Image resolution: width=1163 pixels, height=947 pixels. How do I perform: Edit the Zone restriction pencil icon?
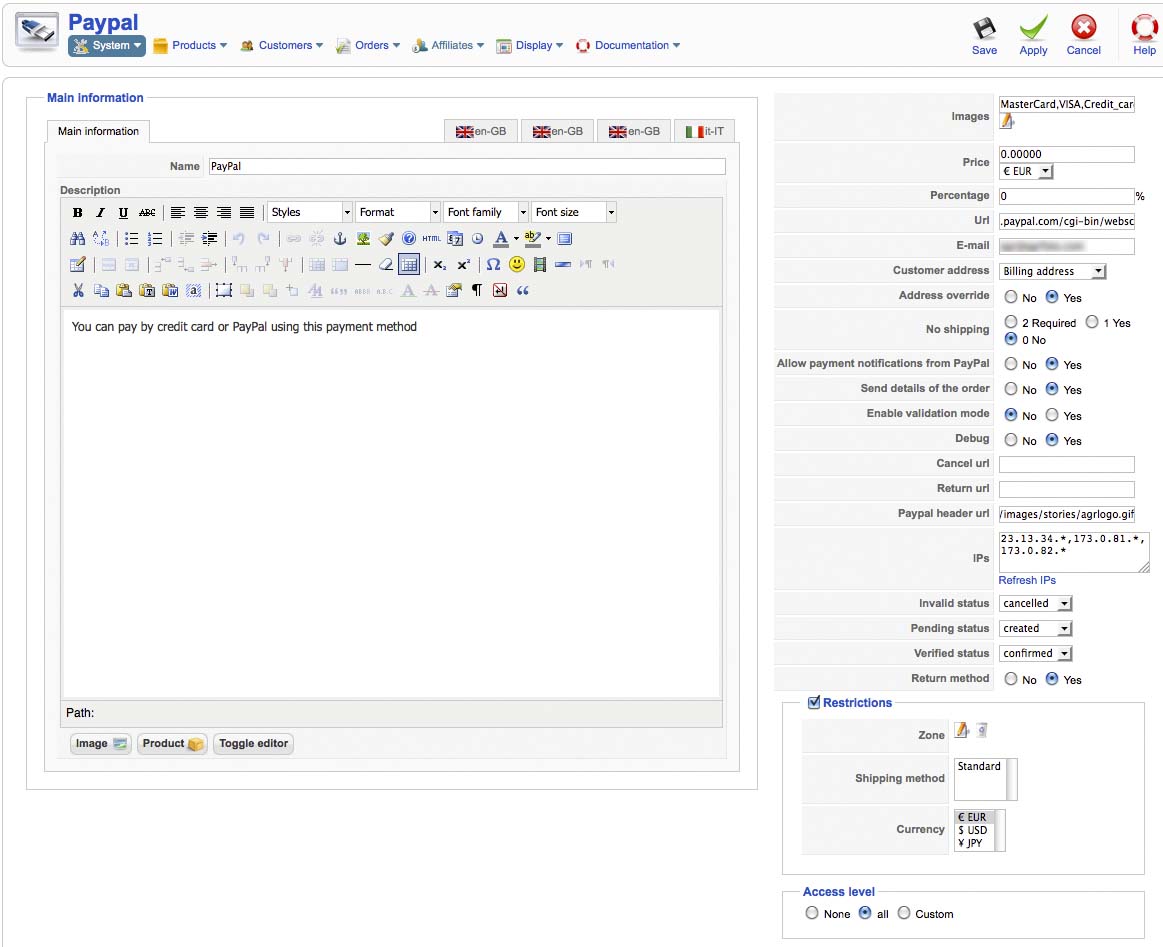point(961,730)
